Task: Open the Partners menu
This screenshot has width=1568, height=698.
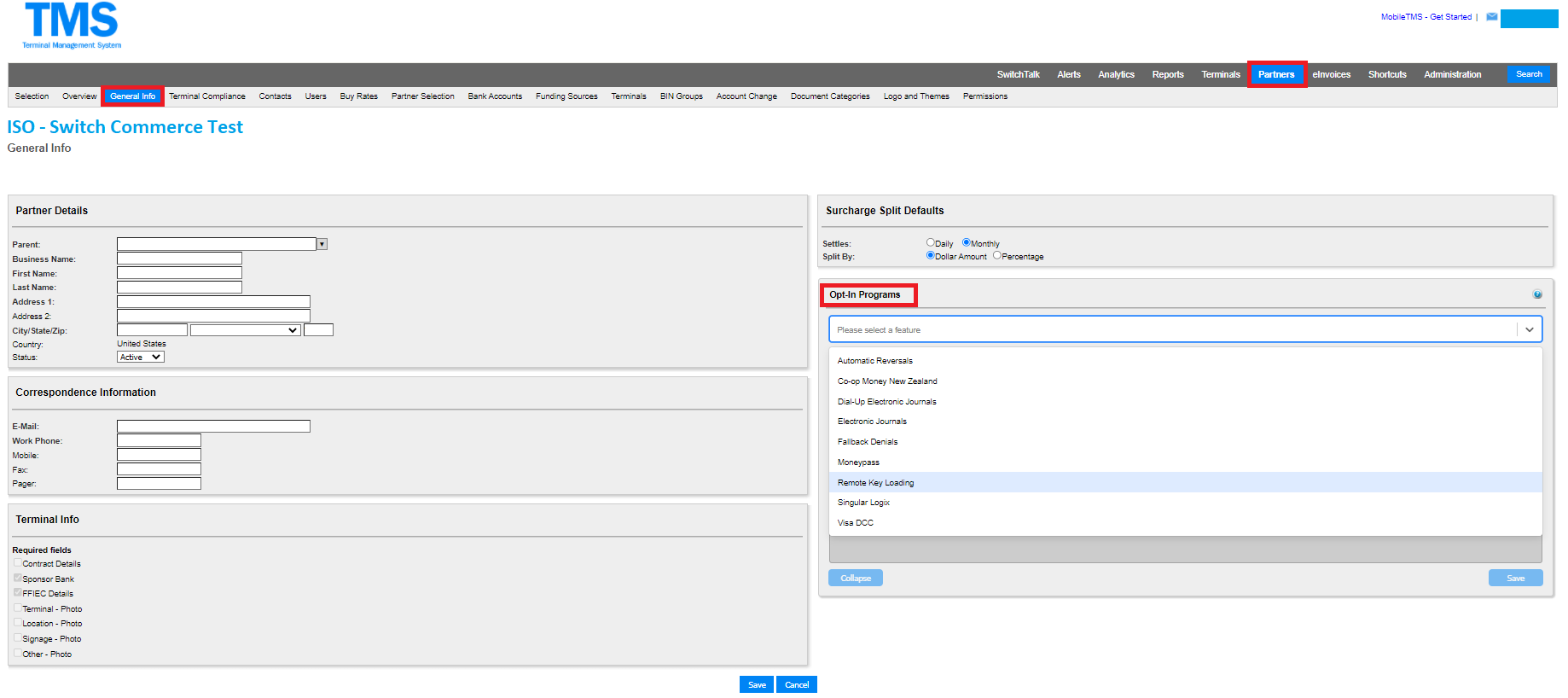Action: tap(1276, 75)
